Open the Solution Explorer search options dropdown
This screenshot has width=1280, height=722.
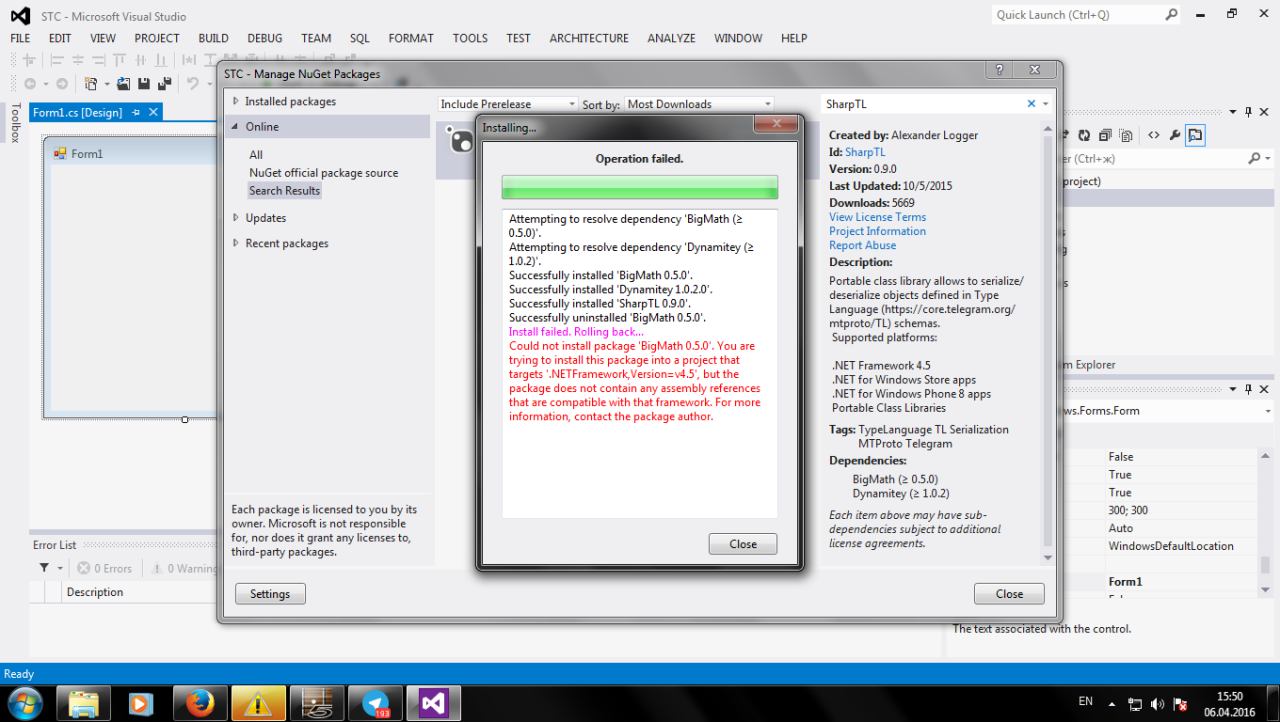[x=1267, y=158]
